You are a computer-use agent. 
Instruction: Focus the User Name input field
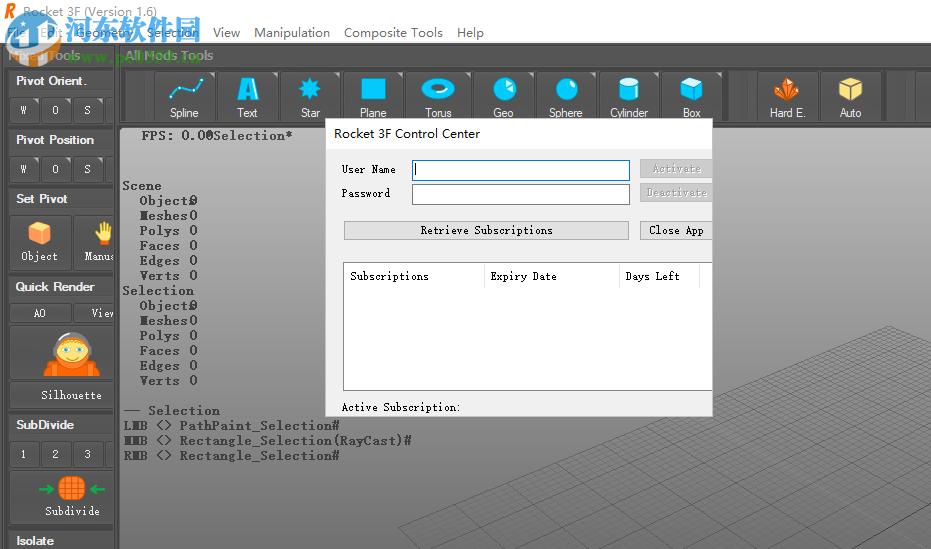coord(521,170)
